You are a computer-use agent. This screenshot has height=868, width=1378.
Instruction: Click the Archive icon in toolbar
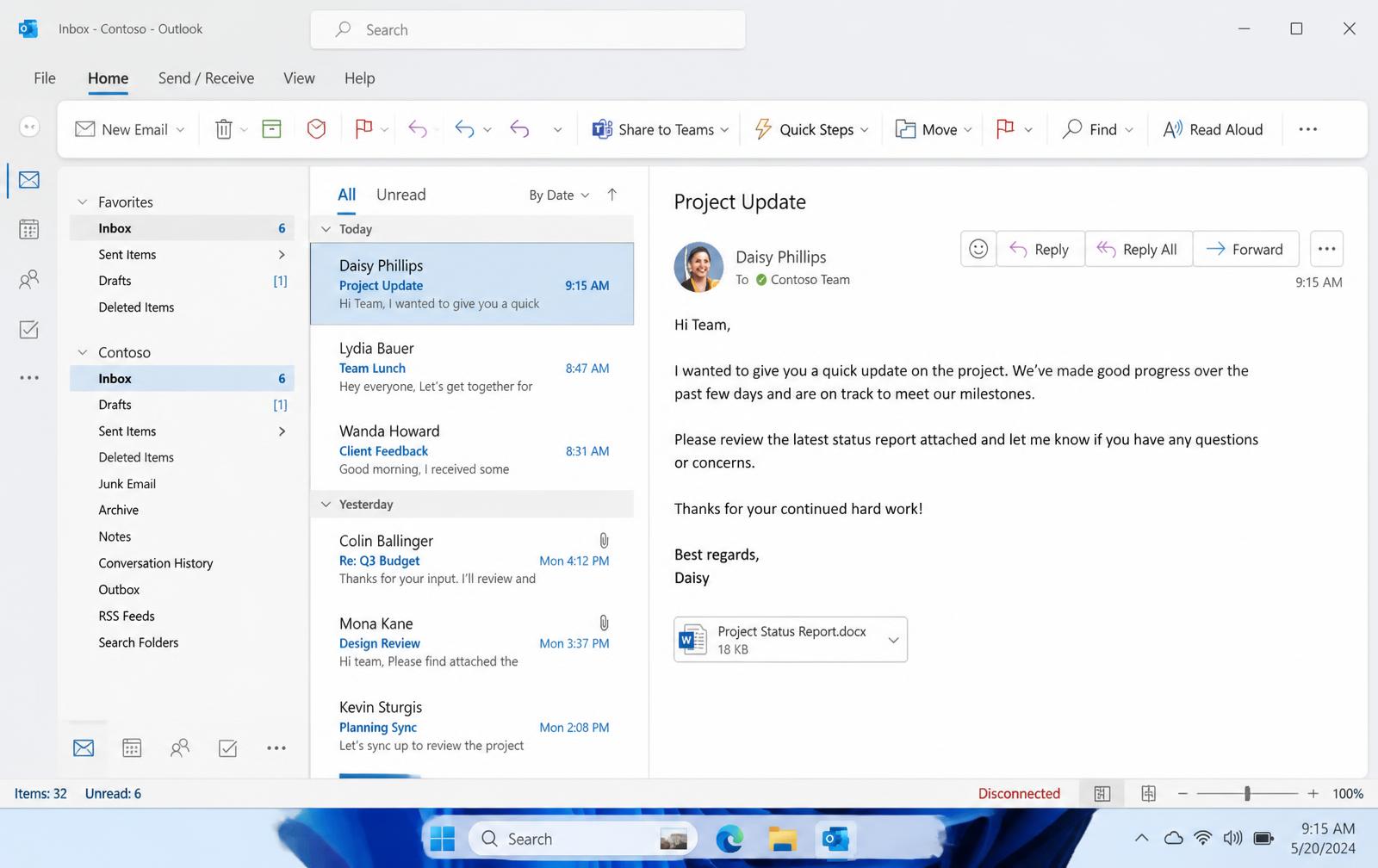tap(272, 129)
